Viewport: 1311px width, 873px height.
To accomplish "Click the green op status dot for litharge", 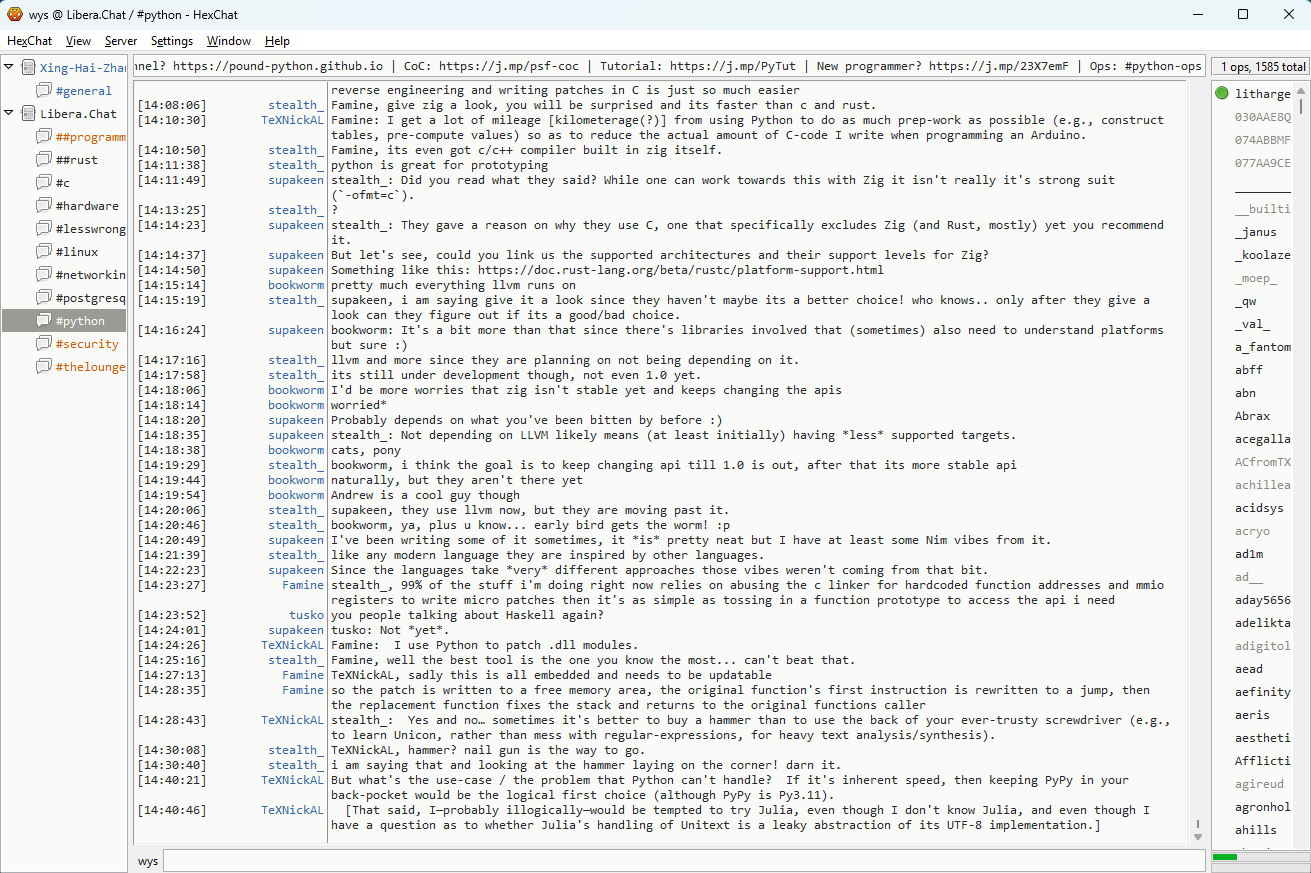I will [x=1222, y=94].
